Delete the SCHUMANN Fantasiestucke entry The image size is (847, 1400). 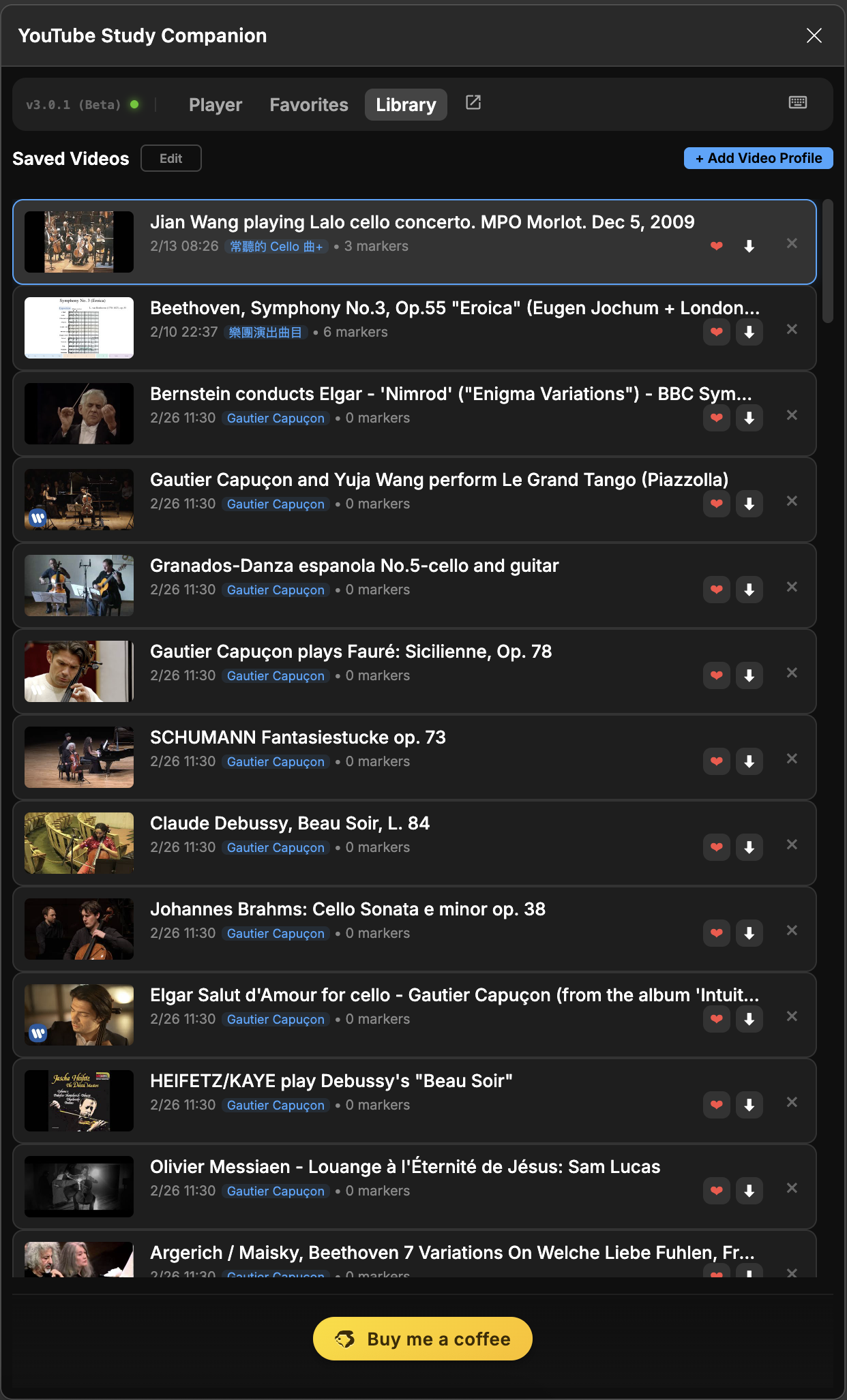click(792, 759)
